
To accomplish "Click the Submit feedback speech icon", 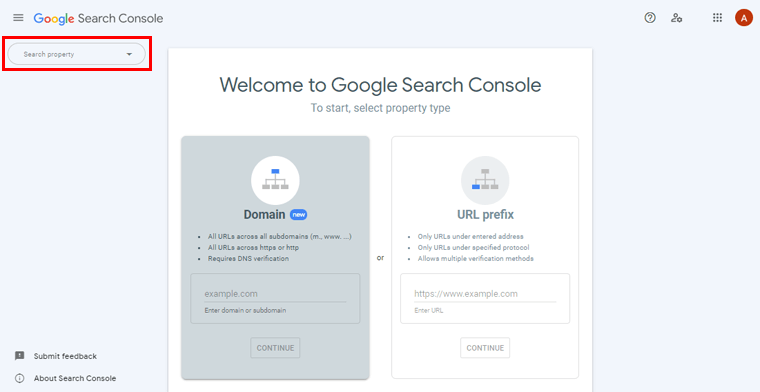I will pos(19,356).
